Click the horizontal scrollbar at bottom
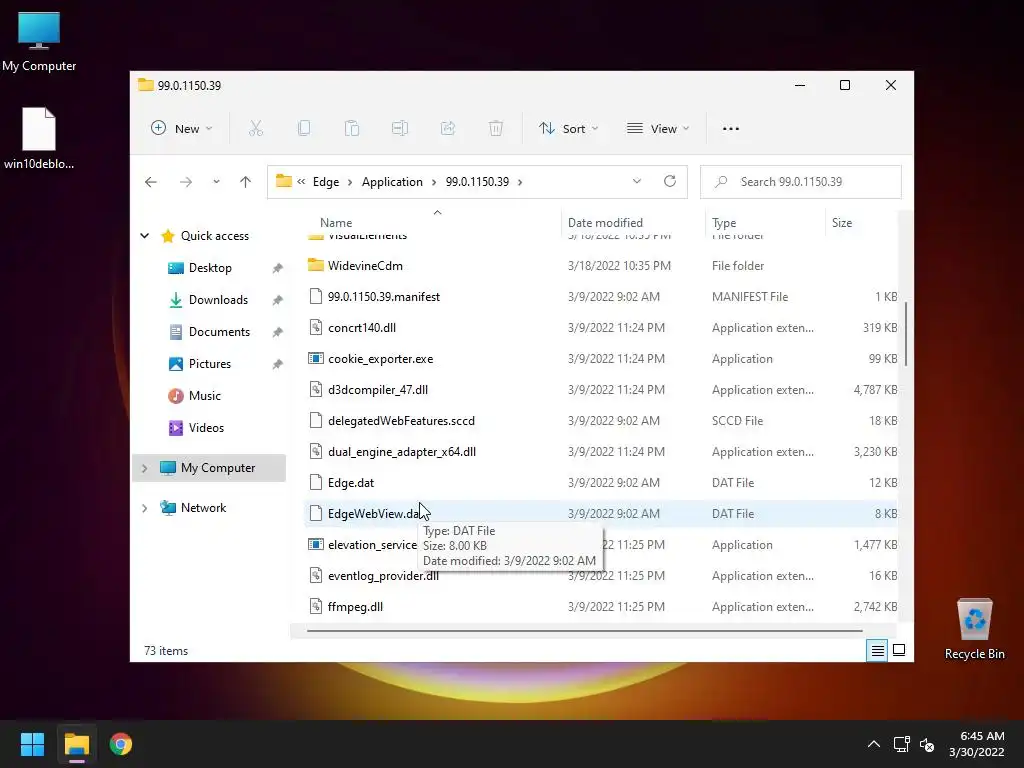Screen dimensions: 1024x768 point(584,631)
